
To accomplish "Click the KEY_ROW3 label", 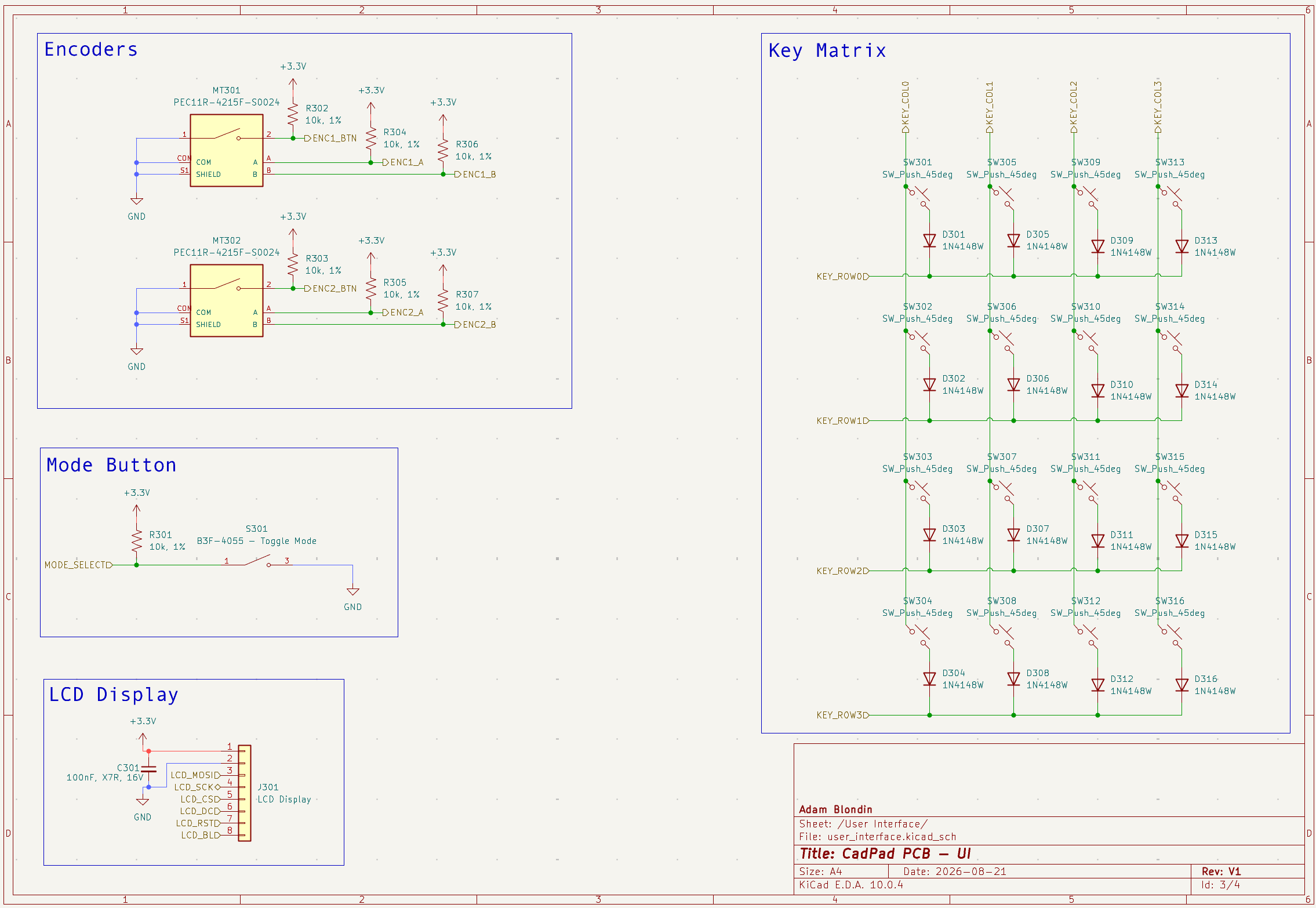I will tap(843, 715).
